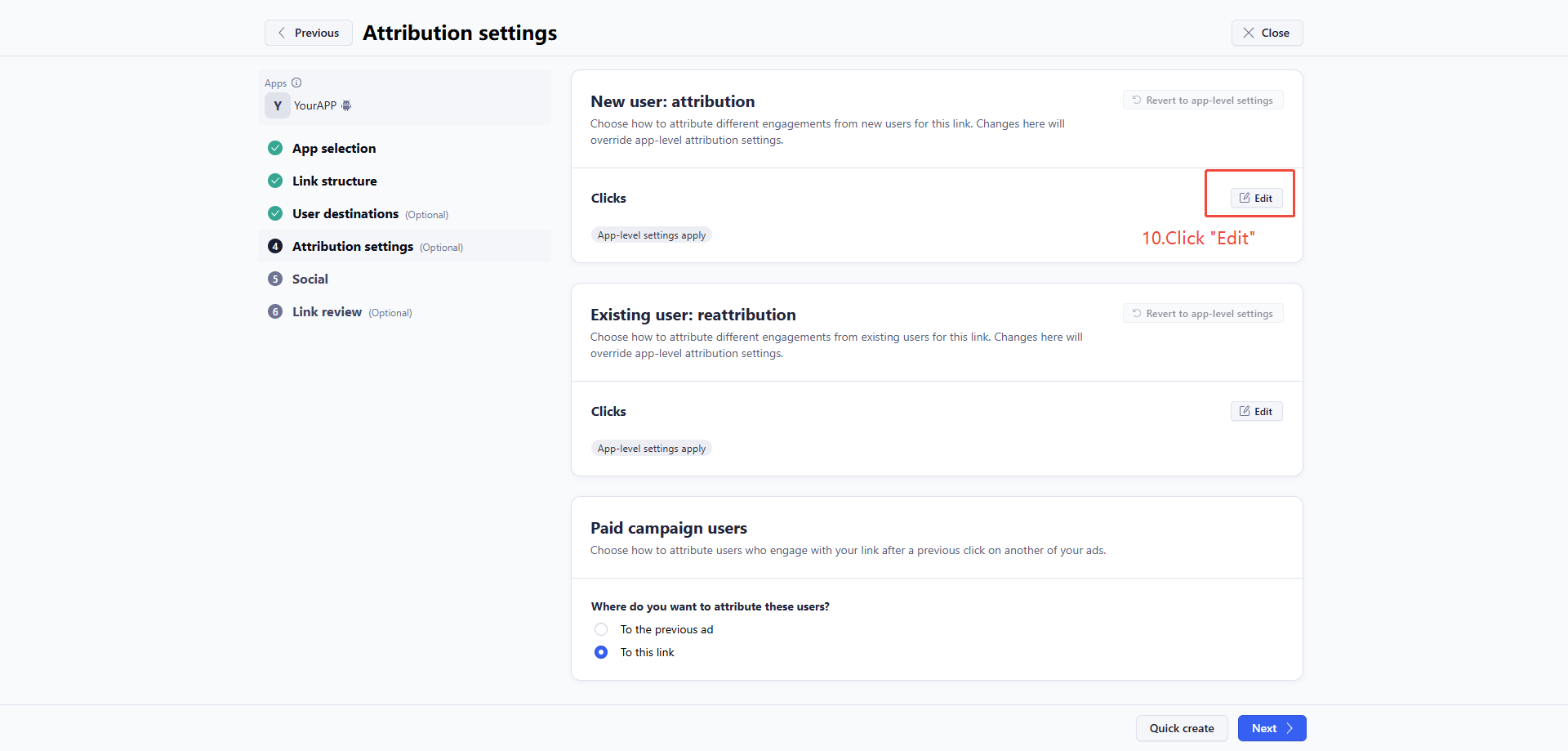
Task: Select the To this link radio button
Action: 601,652
